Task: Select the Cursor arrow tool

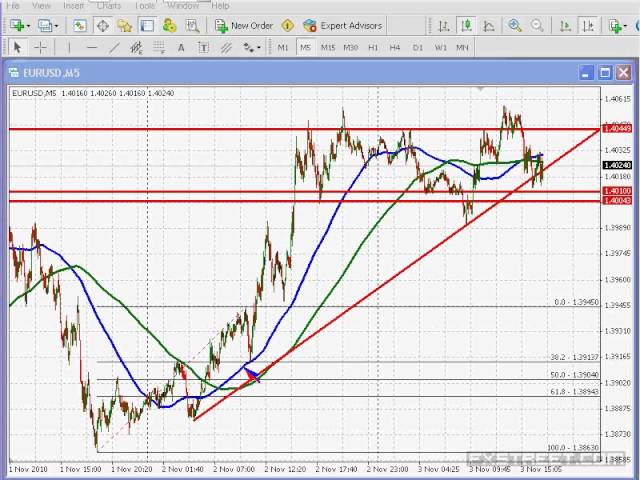Action: pos(17,48)
